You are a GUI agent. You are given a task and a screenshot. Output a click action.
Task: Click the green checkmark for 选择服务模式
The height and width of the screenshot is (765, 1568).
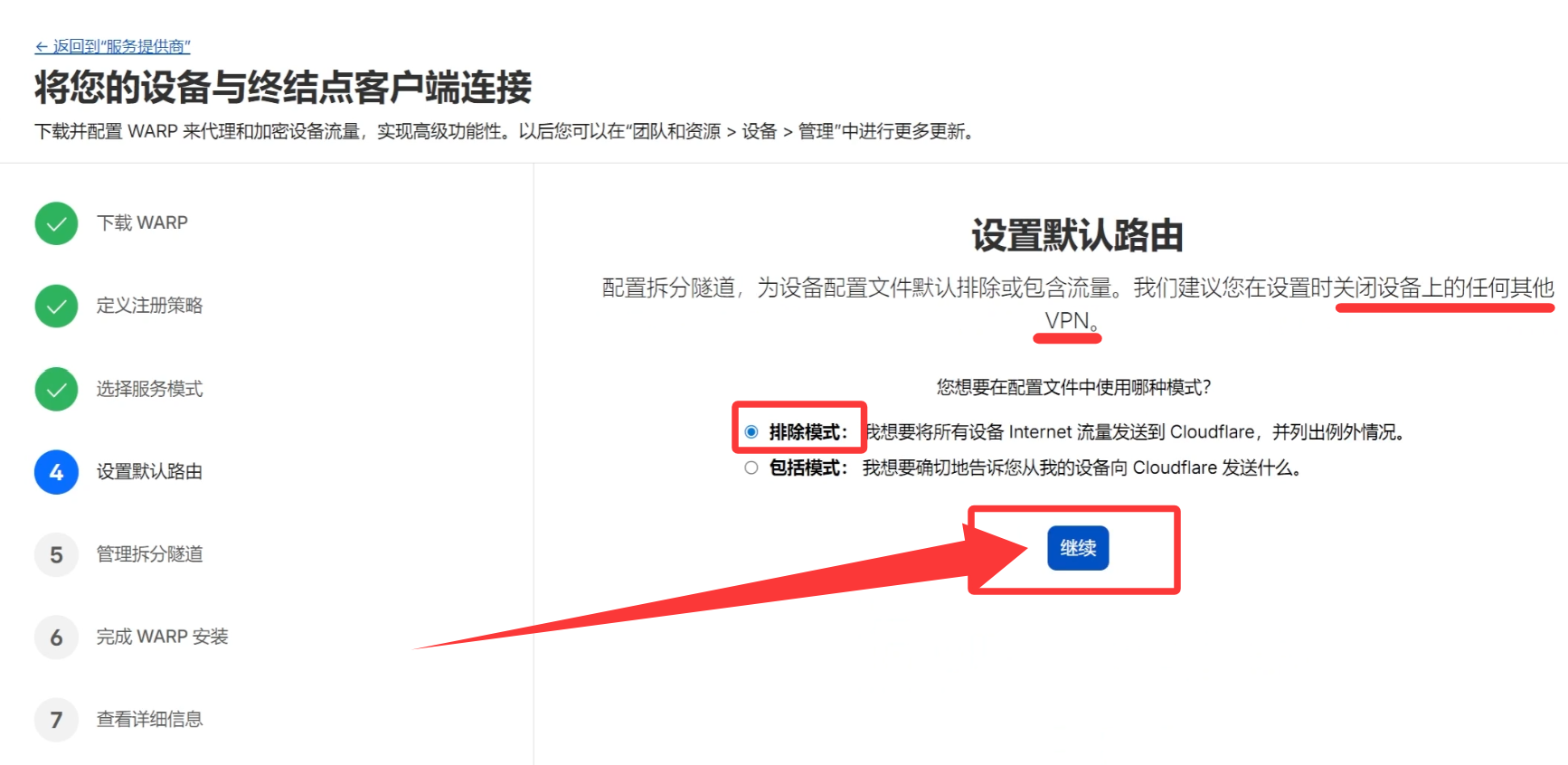56,389
